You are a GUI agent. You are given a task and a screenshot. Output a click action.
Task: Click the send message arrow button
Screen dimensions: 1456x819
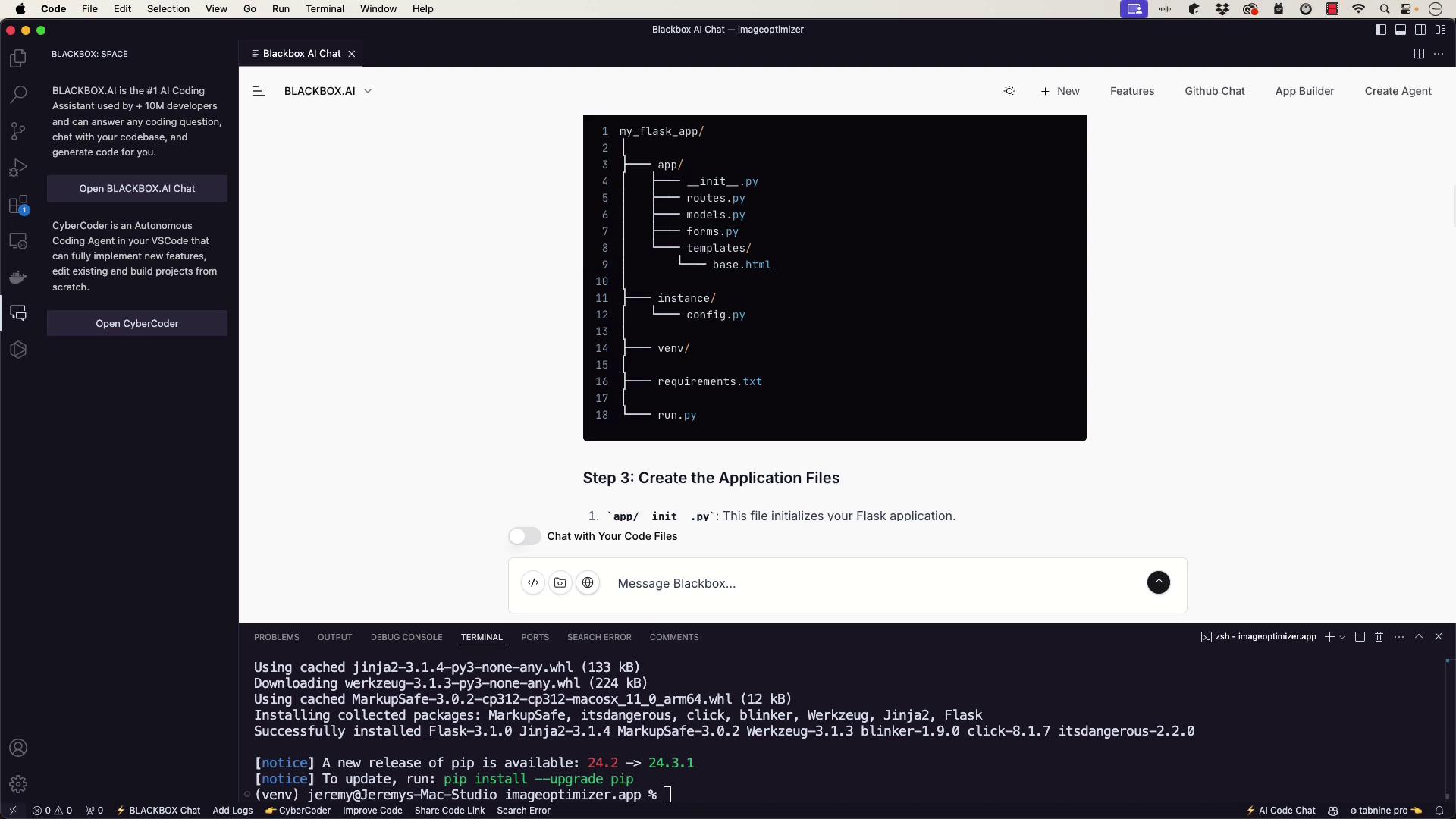(x=1158, y=583)
